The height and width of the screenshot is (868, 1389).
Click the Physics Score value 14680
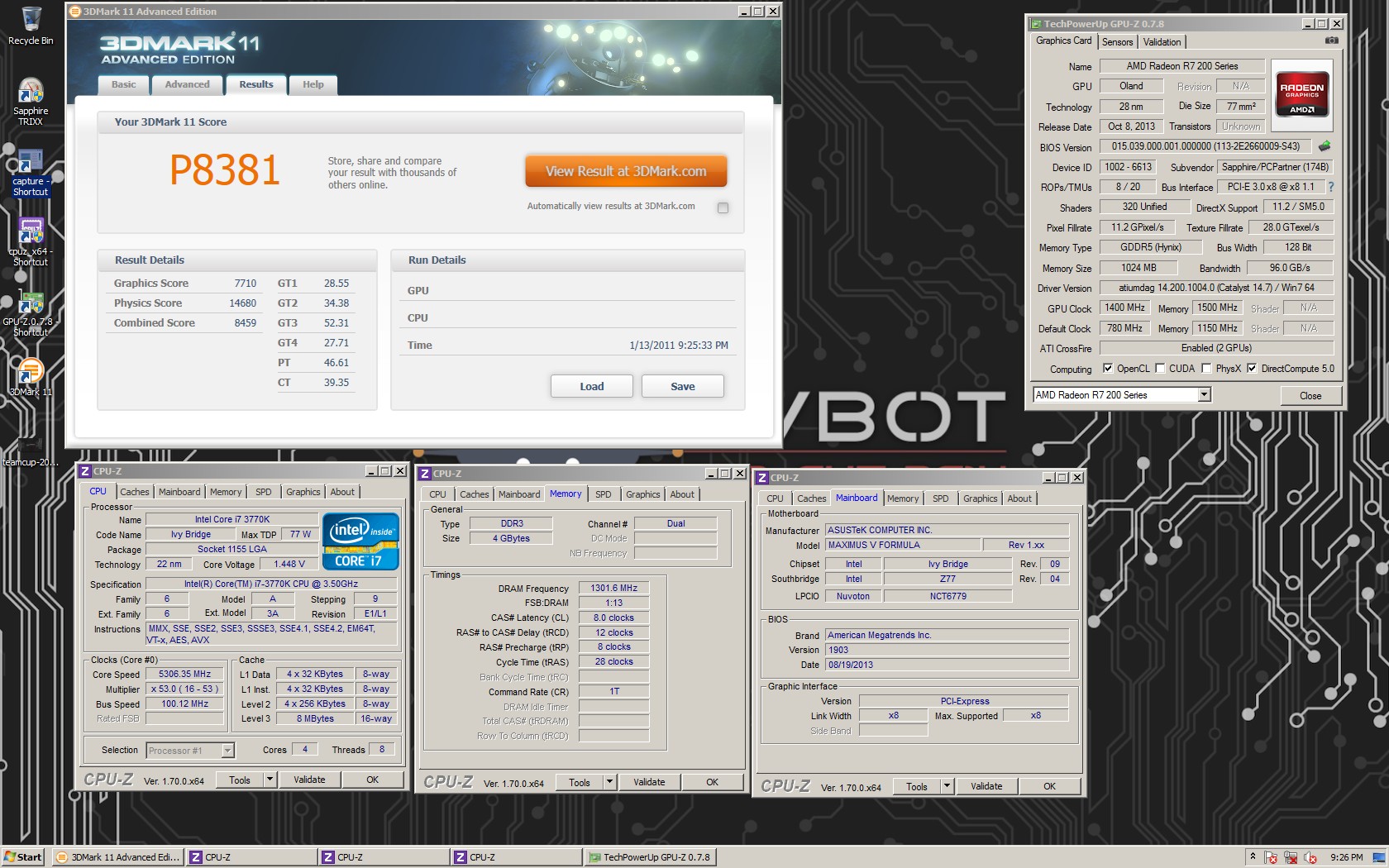(x=243, y=303)
